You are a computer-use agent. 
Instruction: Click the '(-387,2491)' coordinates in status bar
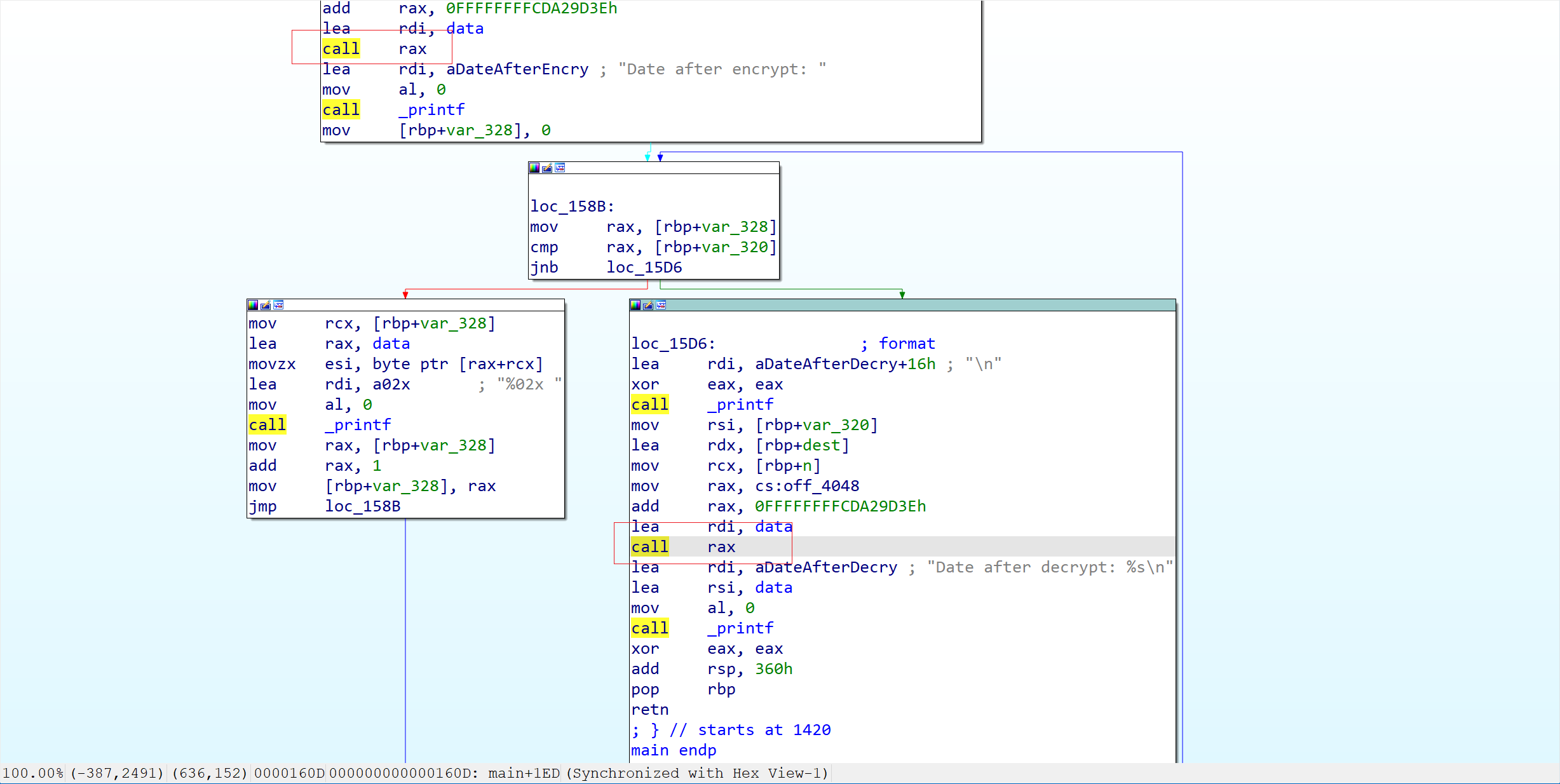118,773
